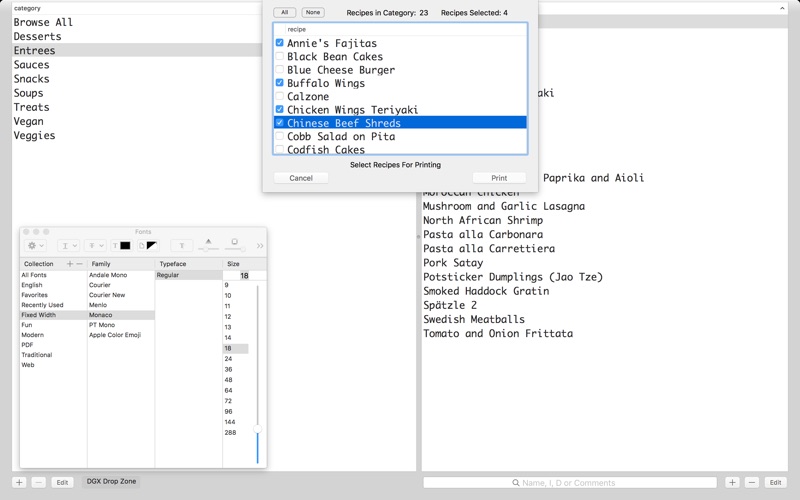Uncheck the Buffalo Wings checkbox

click(x=280, y=83)
